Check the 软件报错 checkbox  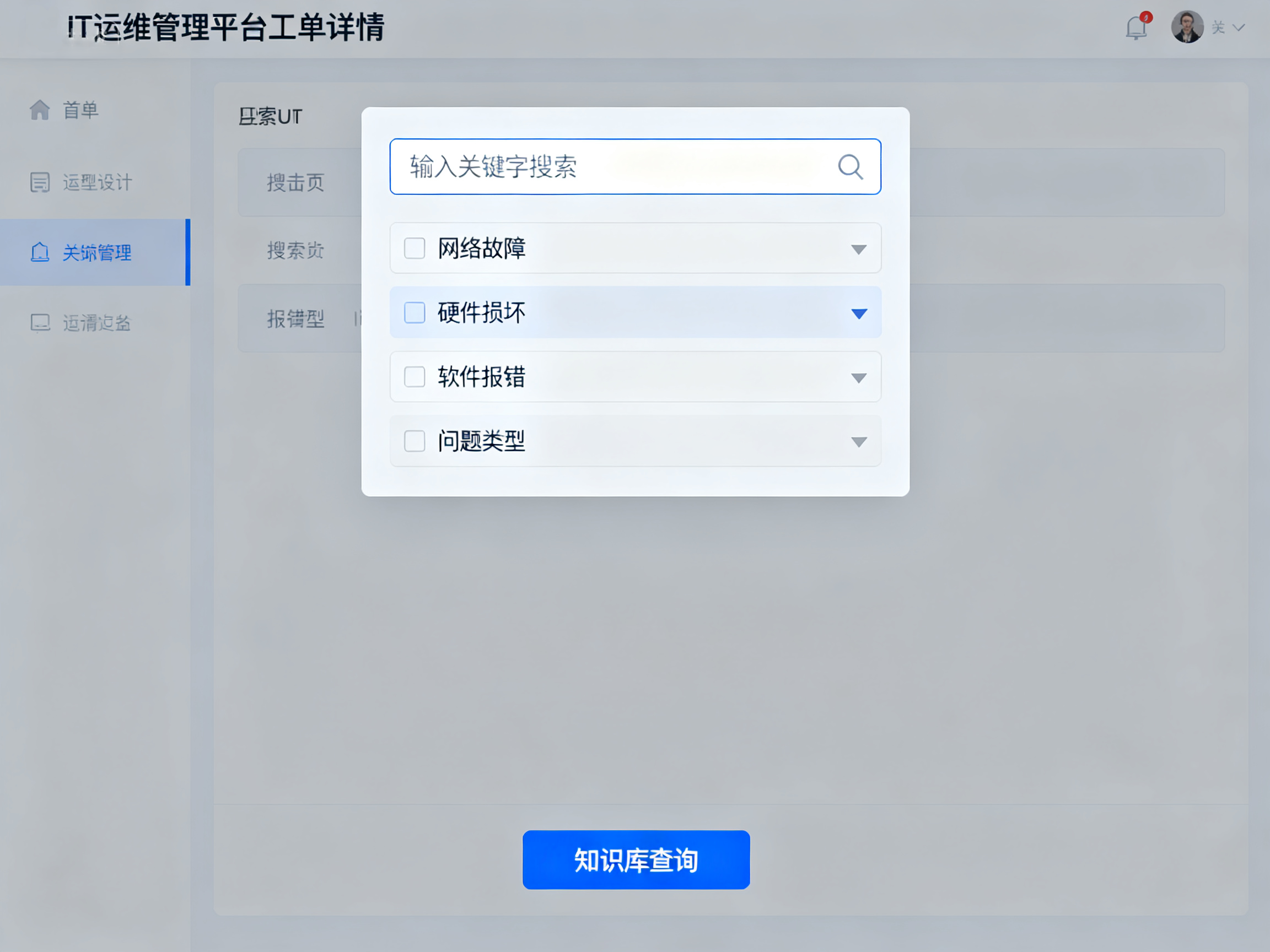coord(414,377)
